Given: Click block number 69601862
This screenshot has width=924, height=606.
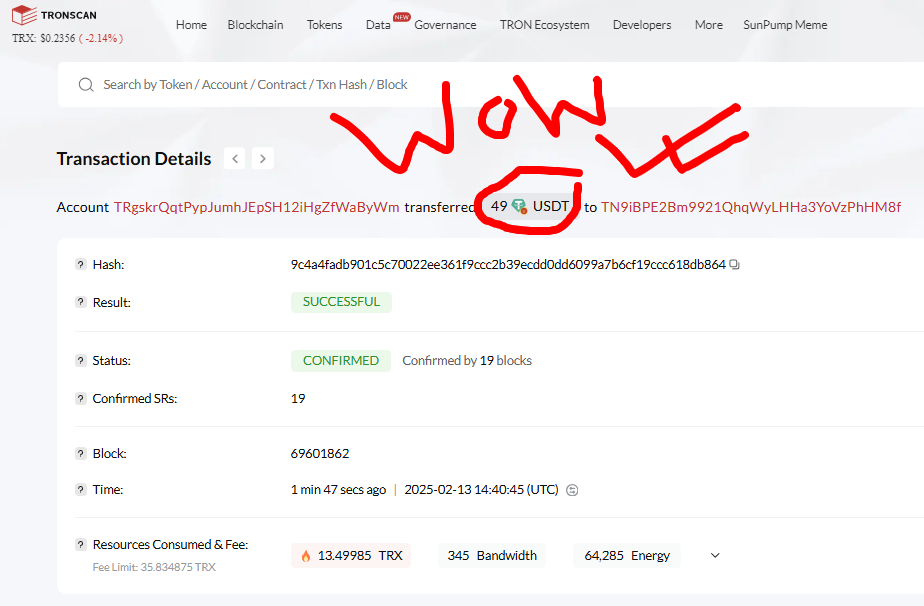Looking at the screenshot, I should 320,454.
